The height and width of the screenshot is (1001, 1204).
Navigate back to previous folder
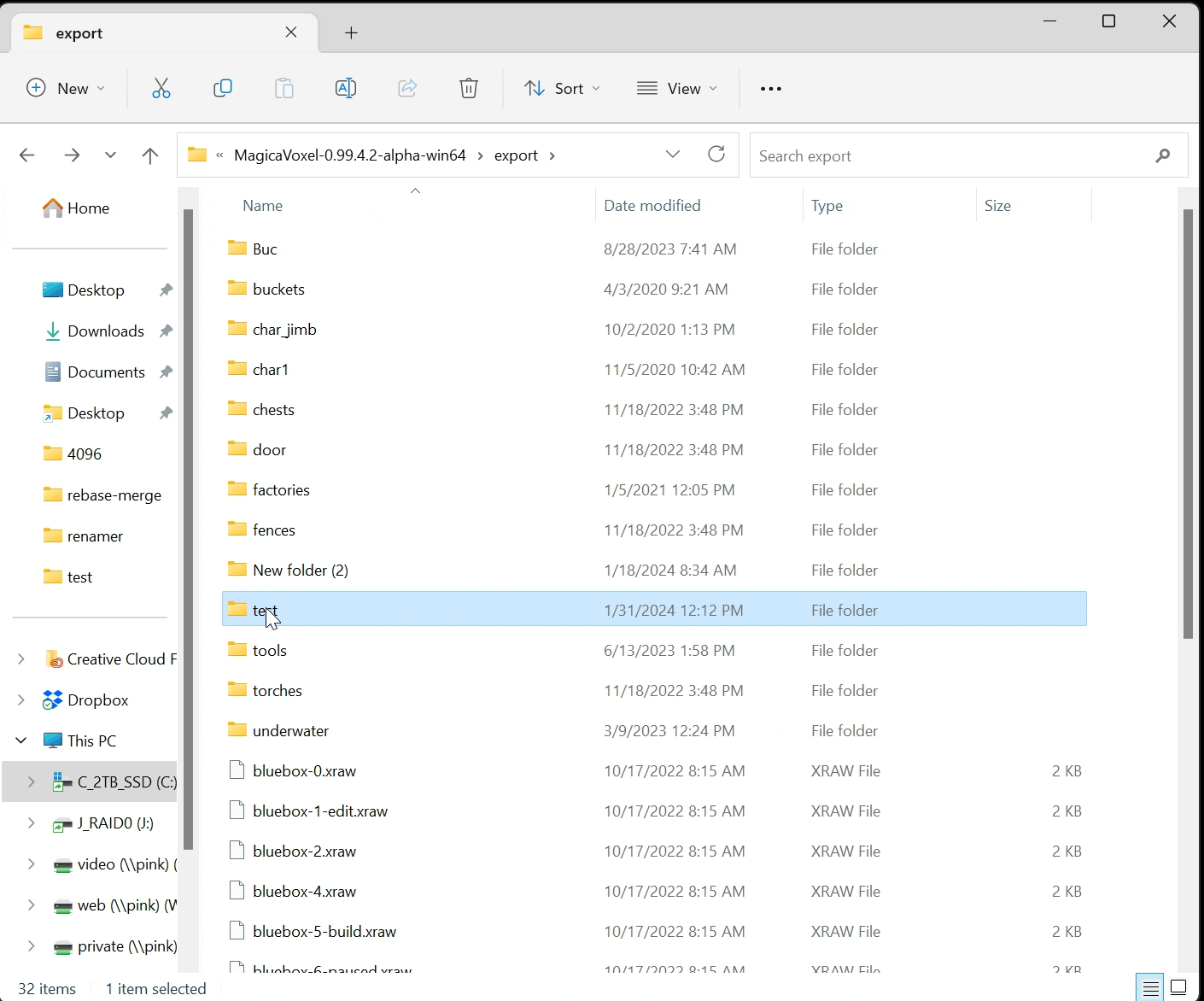(x=27, y=155)
